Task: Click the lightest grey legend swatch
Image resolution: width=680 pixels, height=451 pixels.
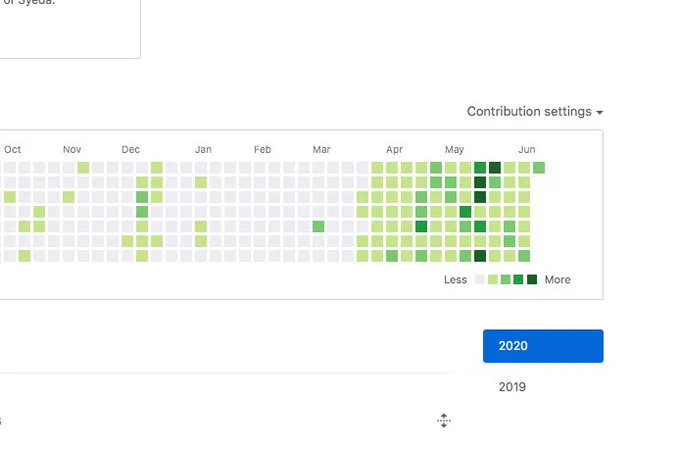Action: pyautogui.click(x=480, y=279)
